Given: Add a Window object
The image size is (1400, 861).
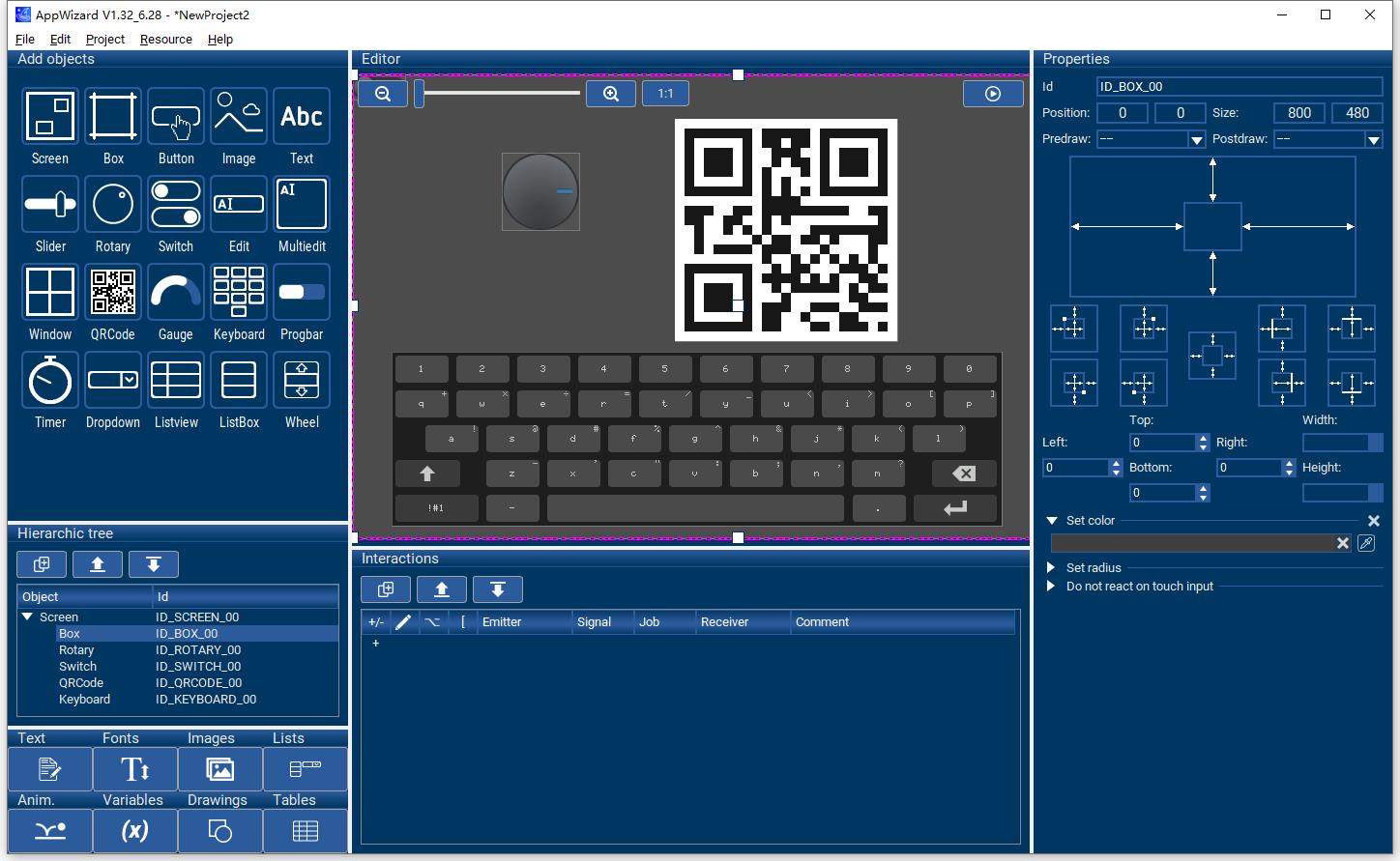Looking at the screenshot, I should (x=50, y=293).
